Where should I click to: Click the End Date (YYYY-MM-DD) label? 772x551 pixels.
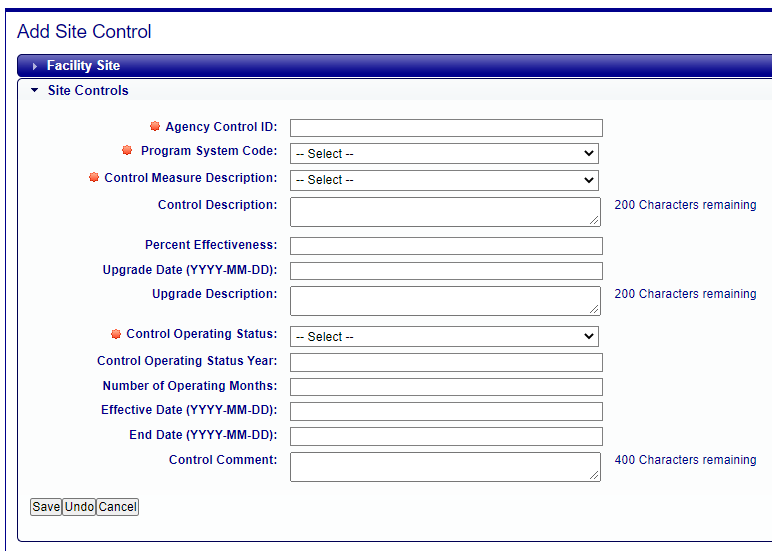click(203, 435)
